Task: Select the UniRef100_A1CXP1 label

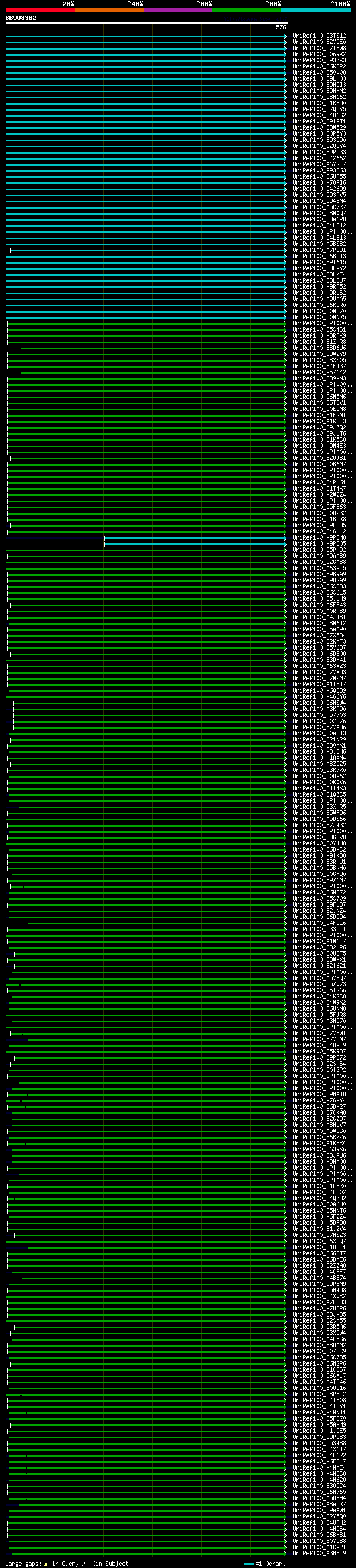Action: click(319, 1548)
